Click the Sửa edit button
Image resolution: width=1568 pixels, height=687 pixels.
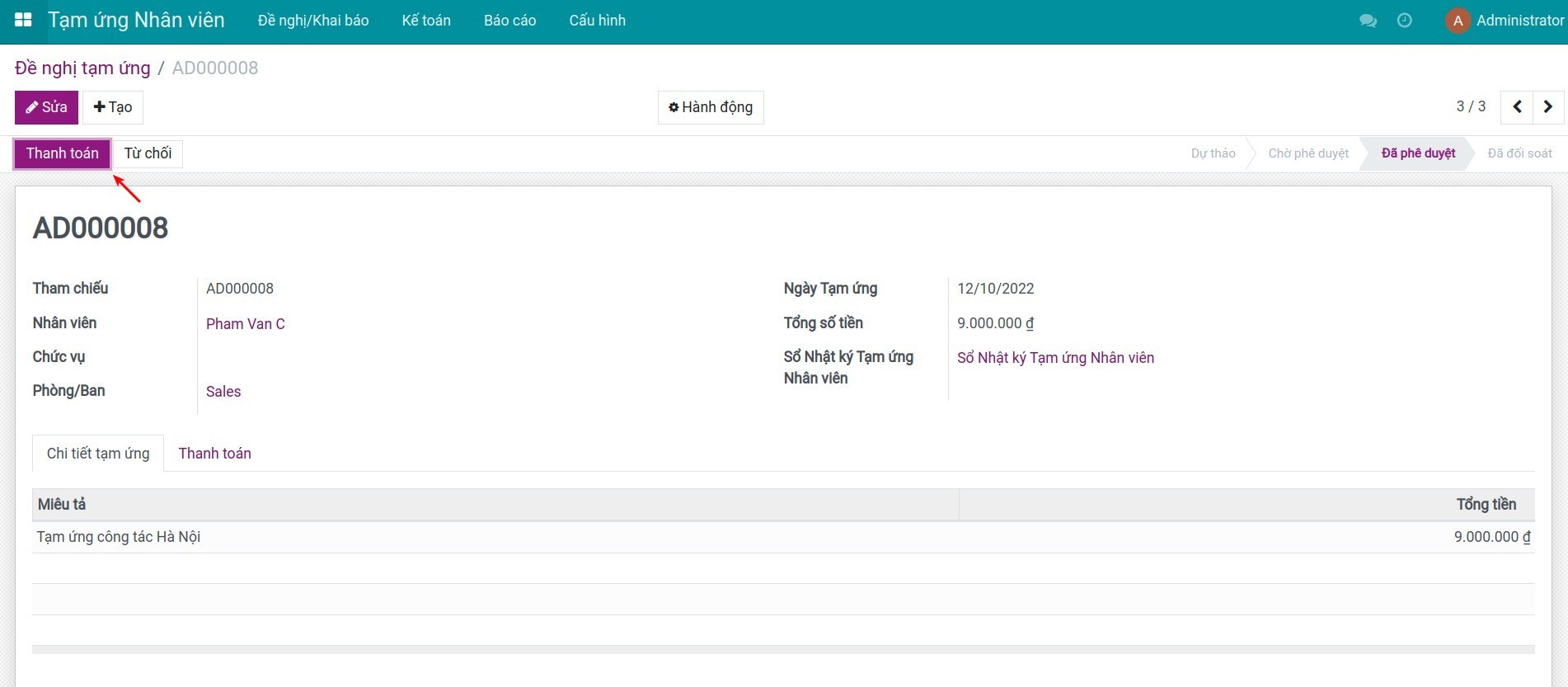click(x=46, y=107)
